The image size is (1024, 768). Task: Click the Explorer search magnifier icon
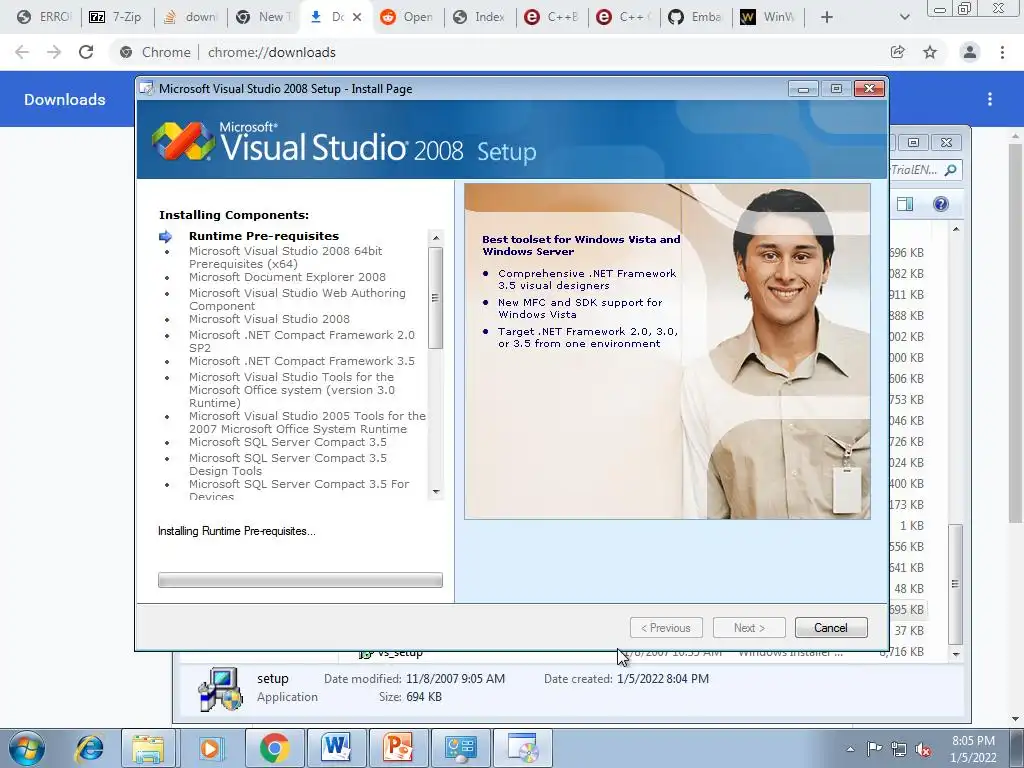coord(951,170)
